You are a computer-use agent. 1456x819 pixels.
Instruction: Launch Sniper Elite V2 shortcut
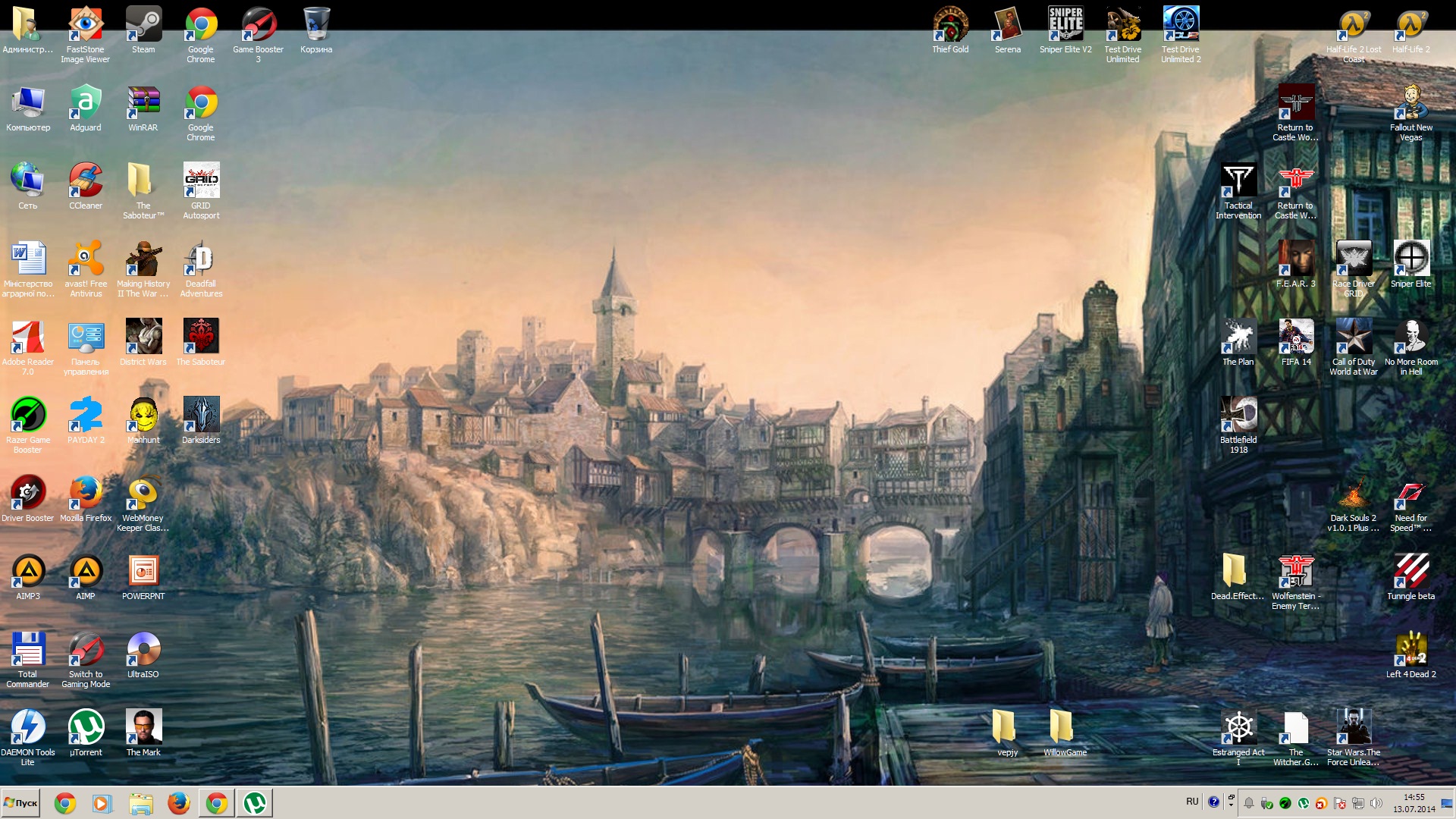pyautogui.click(x=1065, y=30)
